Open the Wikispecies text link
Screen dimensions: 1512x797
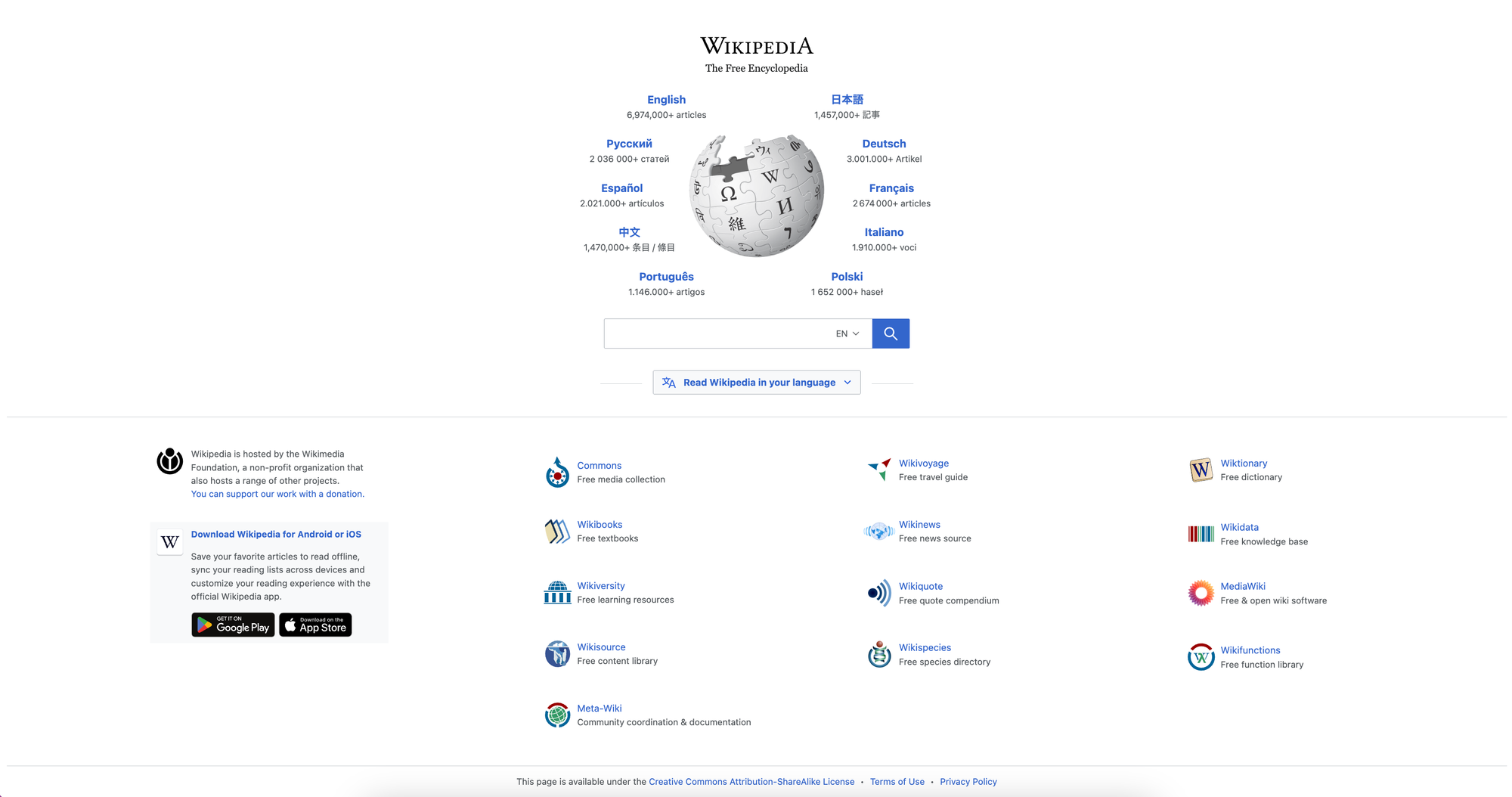click(925, 648)
